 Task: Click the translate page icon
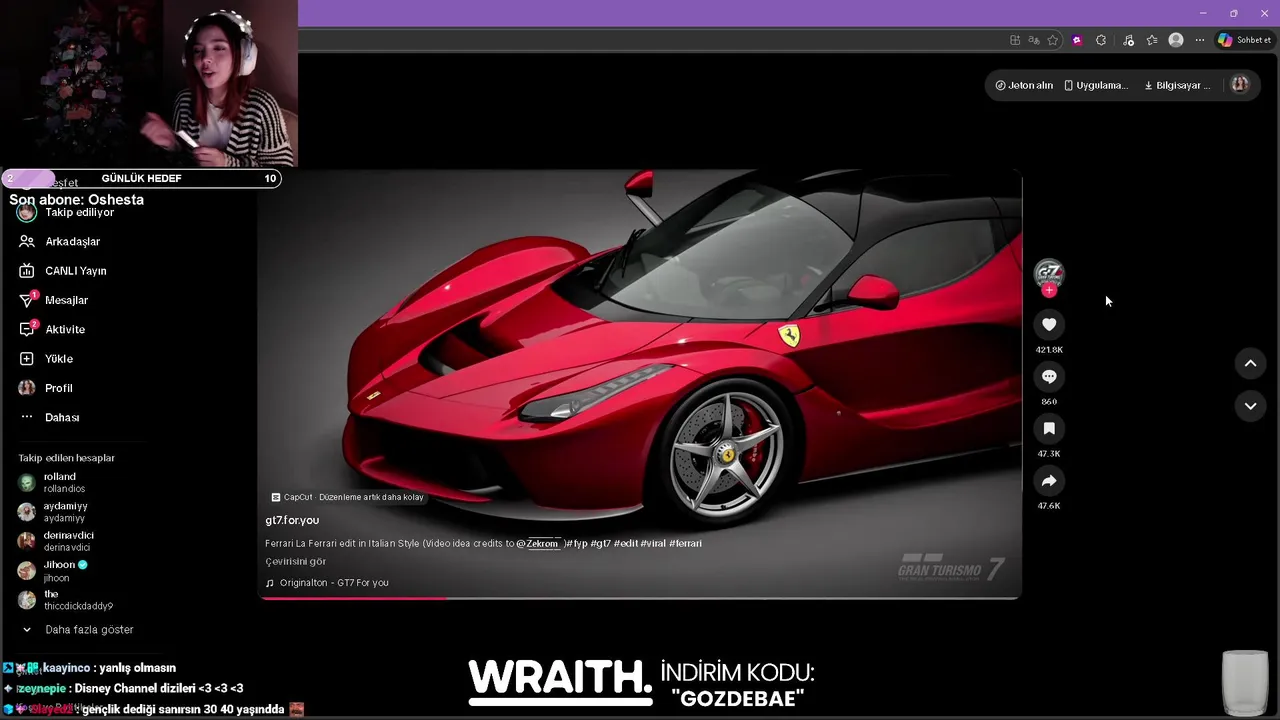point(1034,40)
